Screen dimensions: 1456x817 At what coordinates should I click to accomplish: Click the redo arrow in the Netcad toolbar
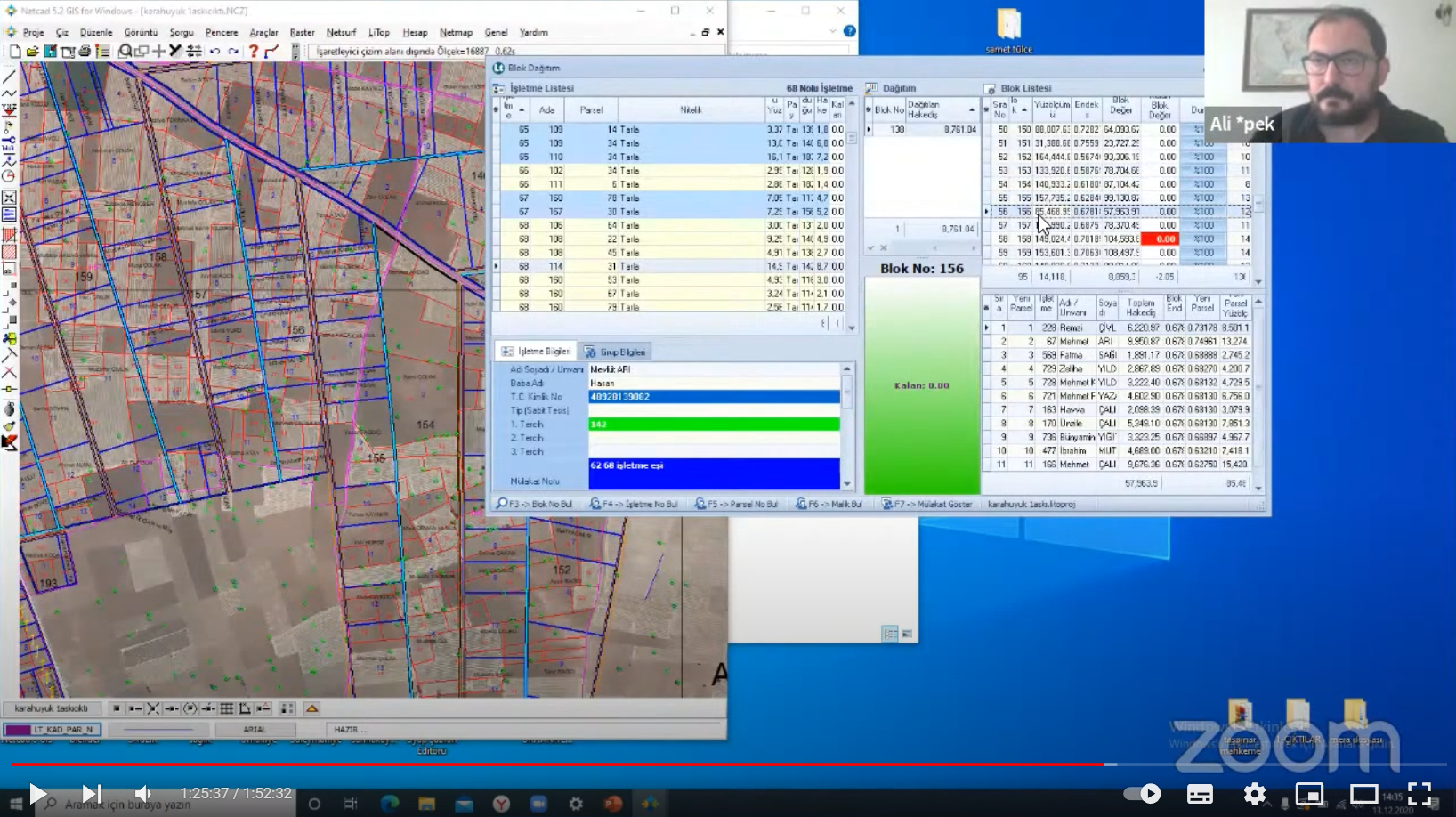233,52
